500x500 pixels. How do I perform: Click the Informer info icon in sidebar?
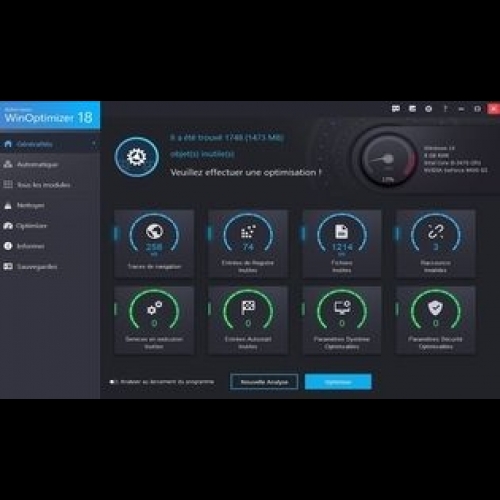pyautogui.click(x=8, y=246)
